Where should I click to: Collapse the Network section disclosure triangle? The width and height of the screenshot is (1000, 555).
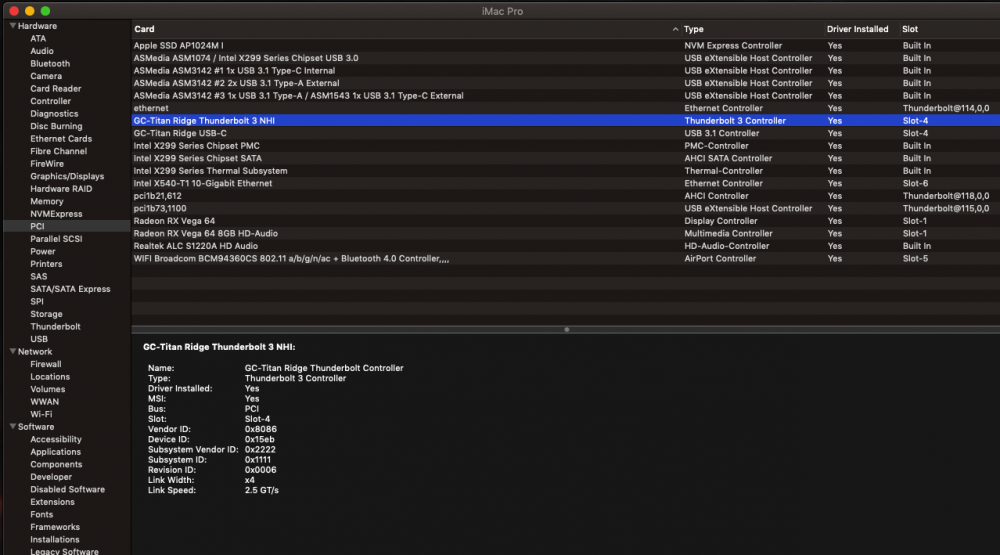[x=12, y=352]
